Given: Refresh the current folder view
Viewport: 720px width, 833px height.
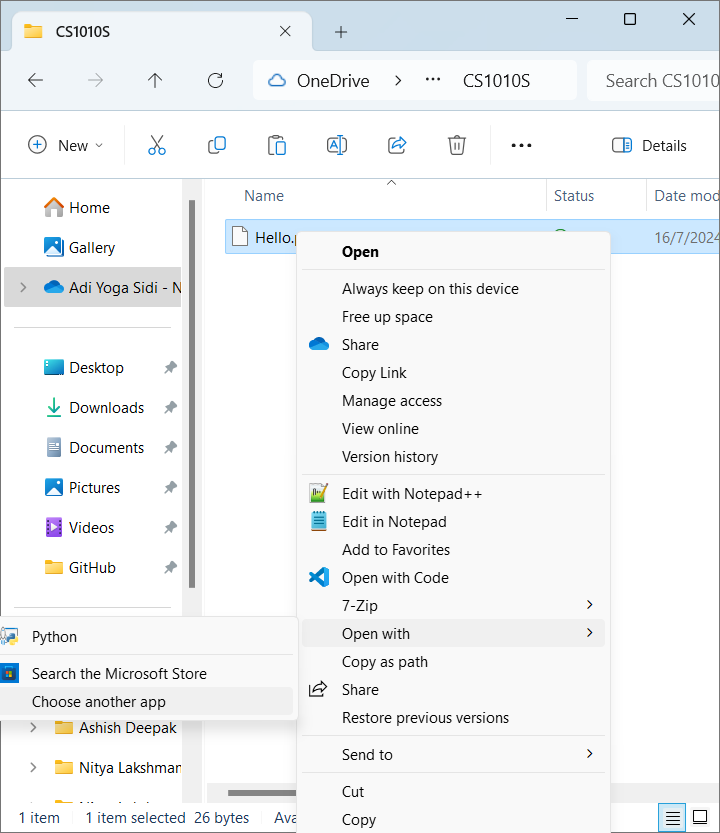Looking at the screenshot, I should click(x=215, y=81).
